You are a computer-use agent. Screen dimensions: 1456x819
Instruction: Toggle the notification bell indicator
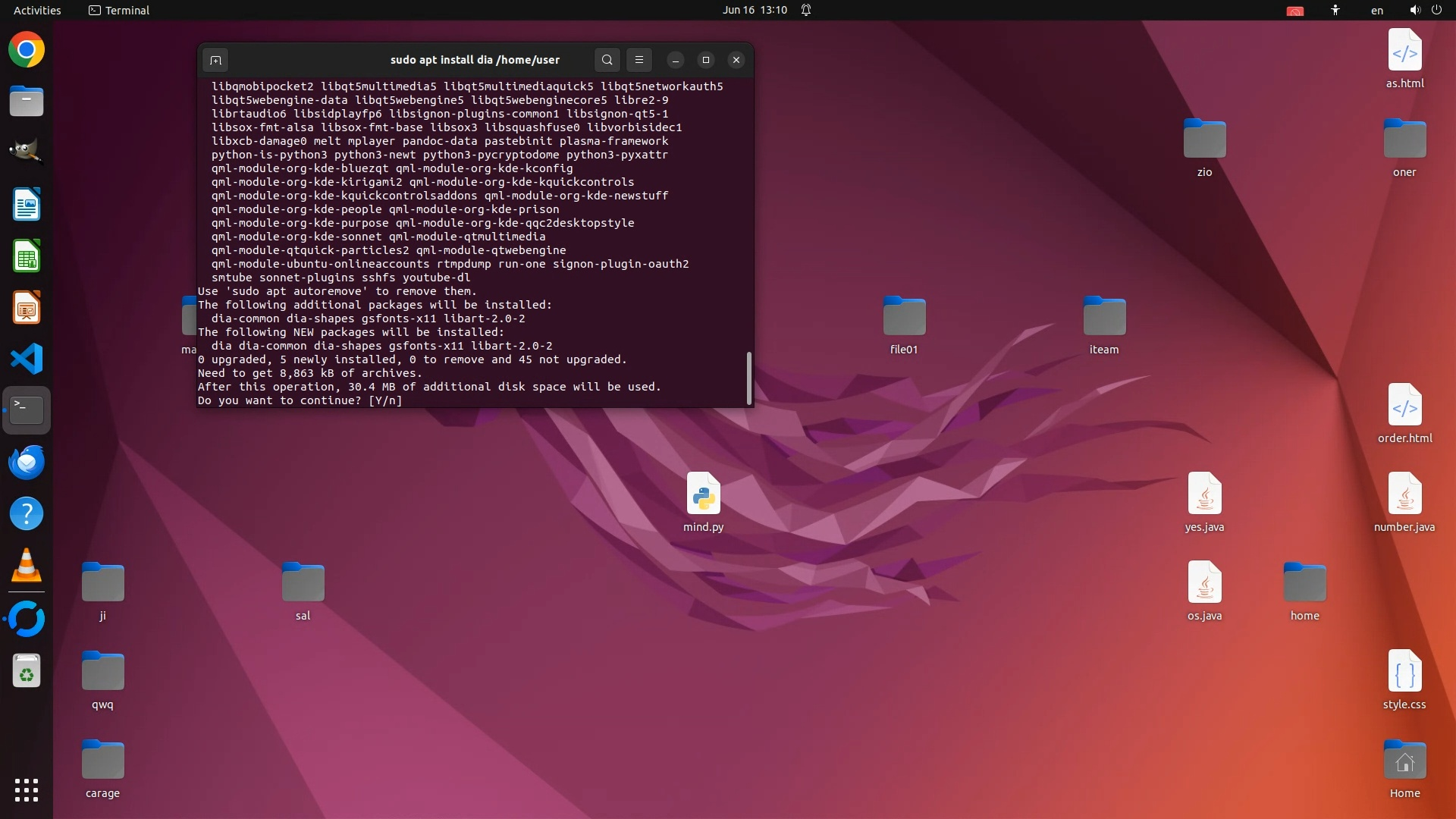[x=806, y=10]
